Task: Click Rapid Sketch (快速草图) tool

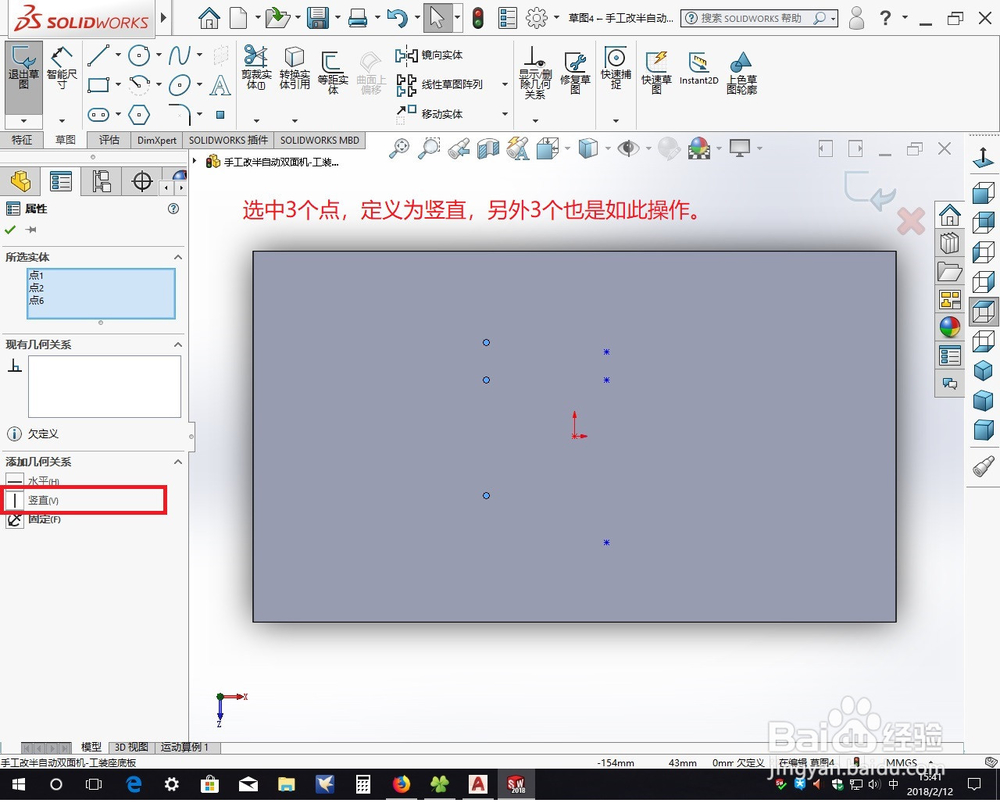Action: coord(656,72)
